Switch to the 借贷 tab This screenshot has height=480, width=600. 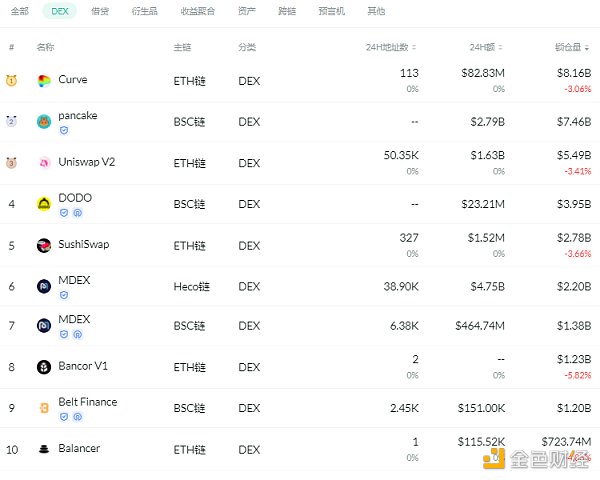(x=100, y=11)
